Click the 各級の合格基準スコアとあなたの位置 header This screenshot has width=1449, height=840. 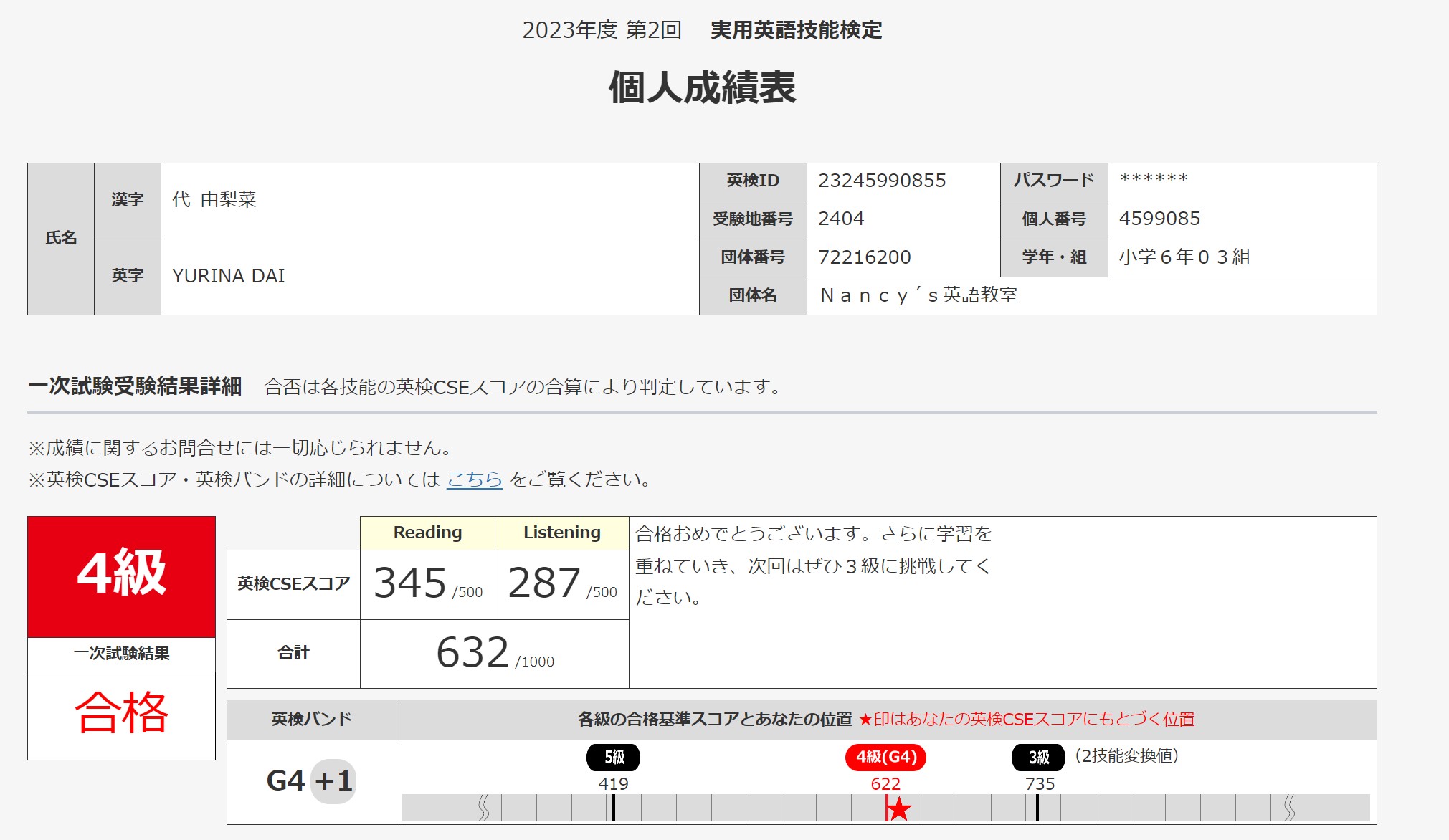pyautogui.click(x=715, y=720)
